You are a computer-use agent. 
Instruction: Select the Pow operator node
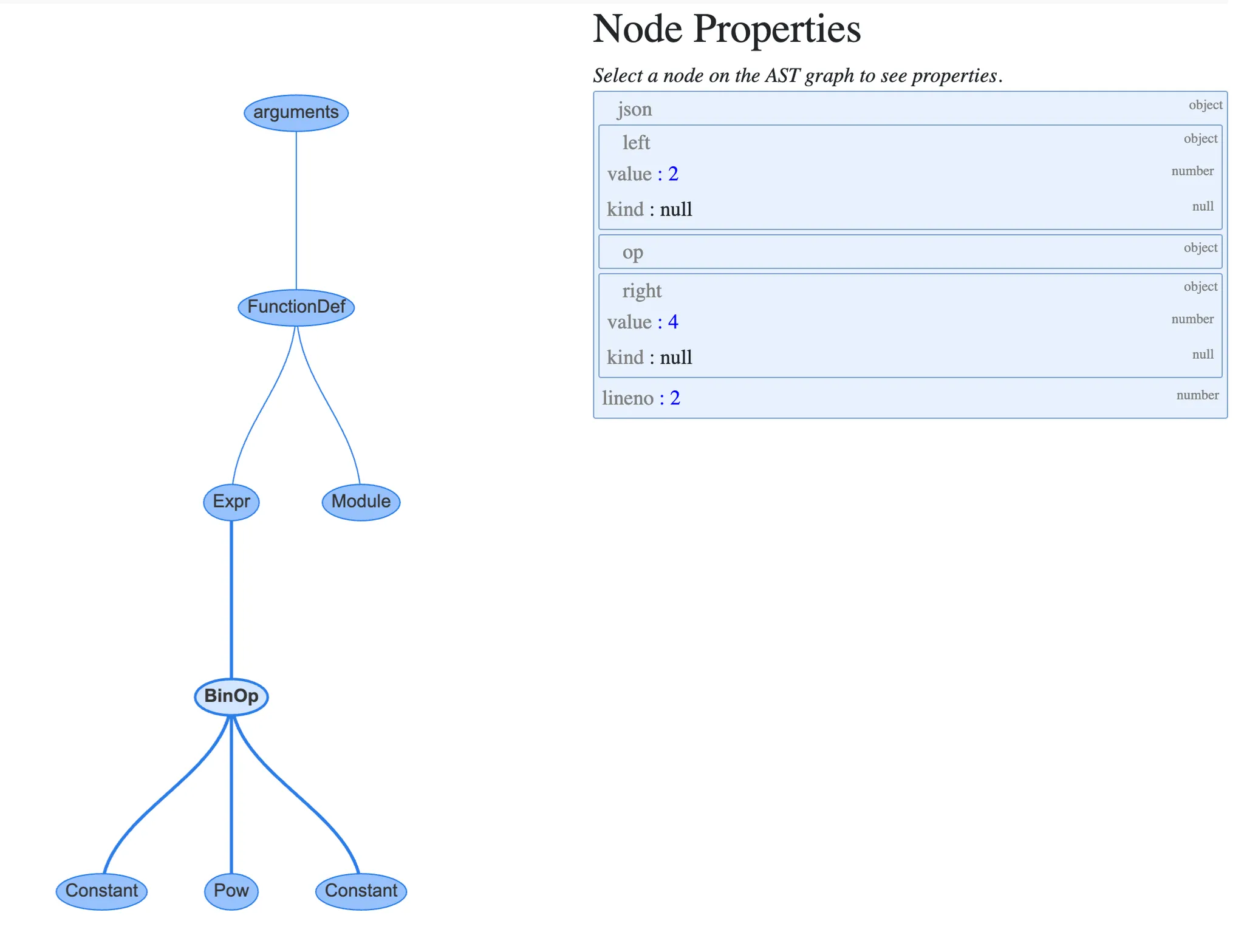tap(231, 891)
